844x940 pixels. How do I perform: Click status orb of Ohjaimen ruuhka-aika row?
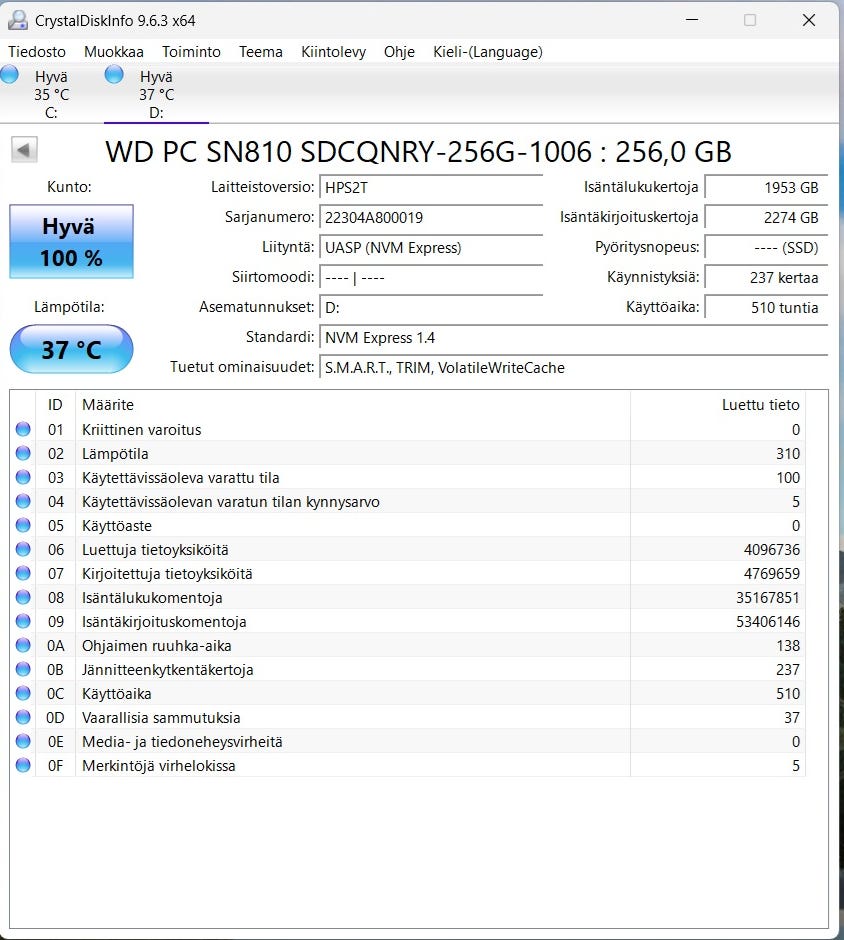point(23,645)
